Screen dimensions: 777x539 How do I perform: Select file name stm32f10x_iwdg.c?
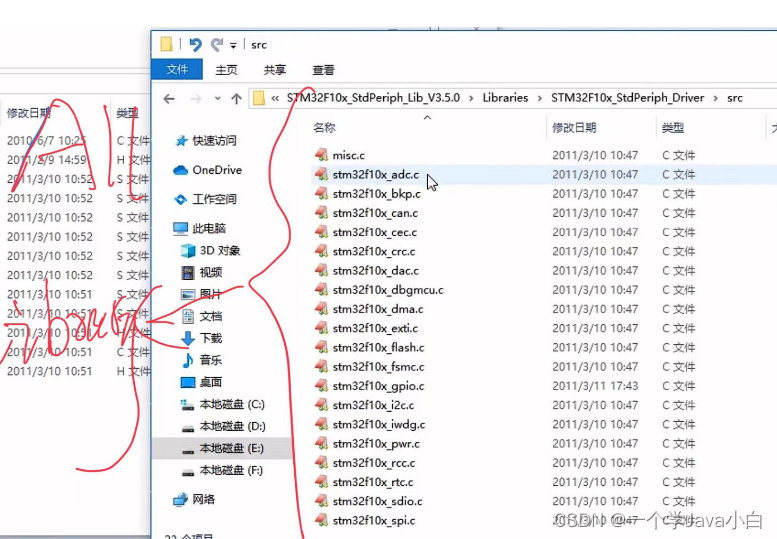point(379,425)
